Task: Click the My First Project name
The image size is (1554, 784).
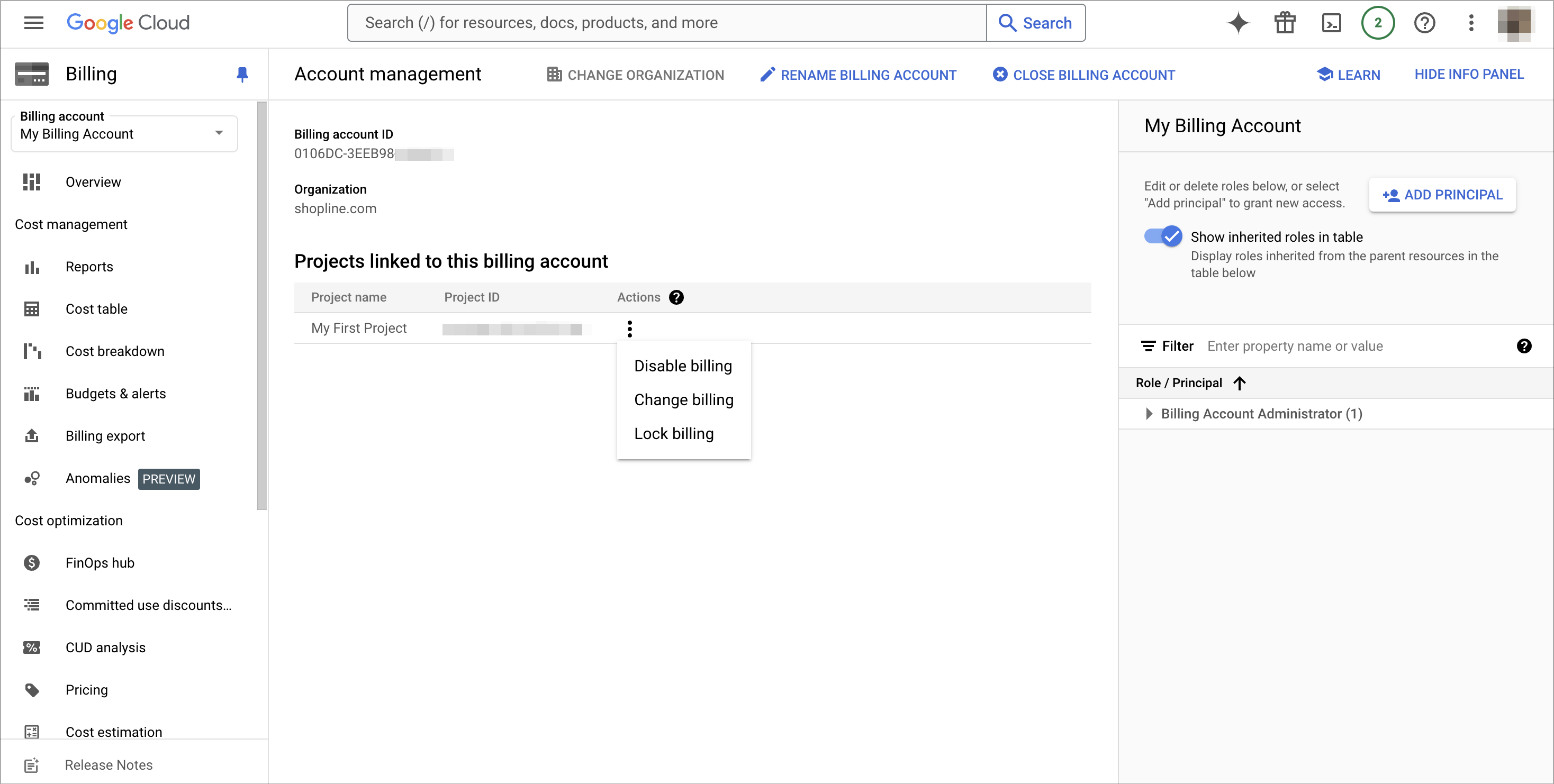Action: click(359, 328)
